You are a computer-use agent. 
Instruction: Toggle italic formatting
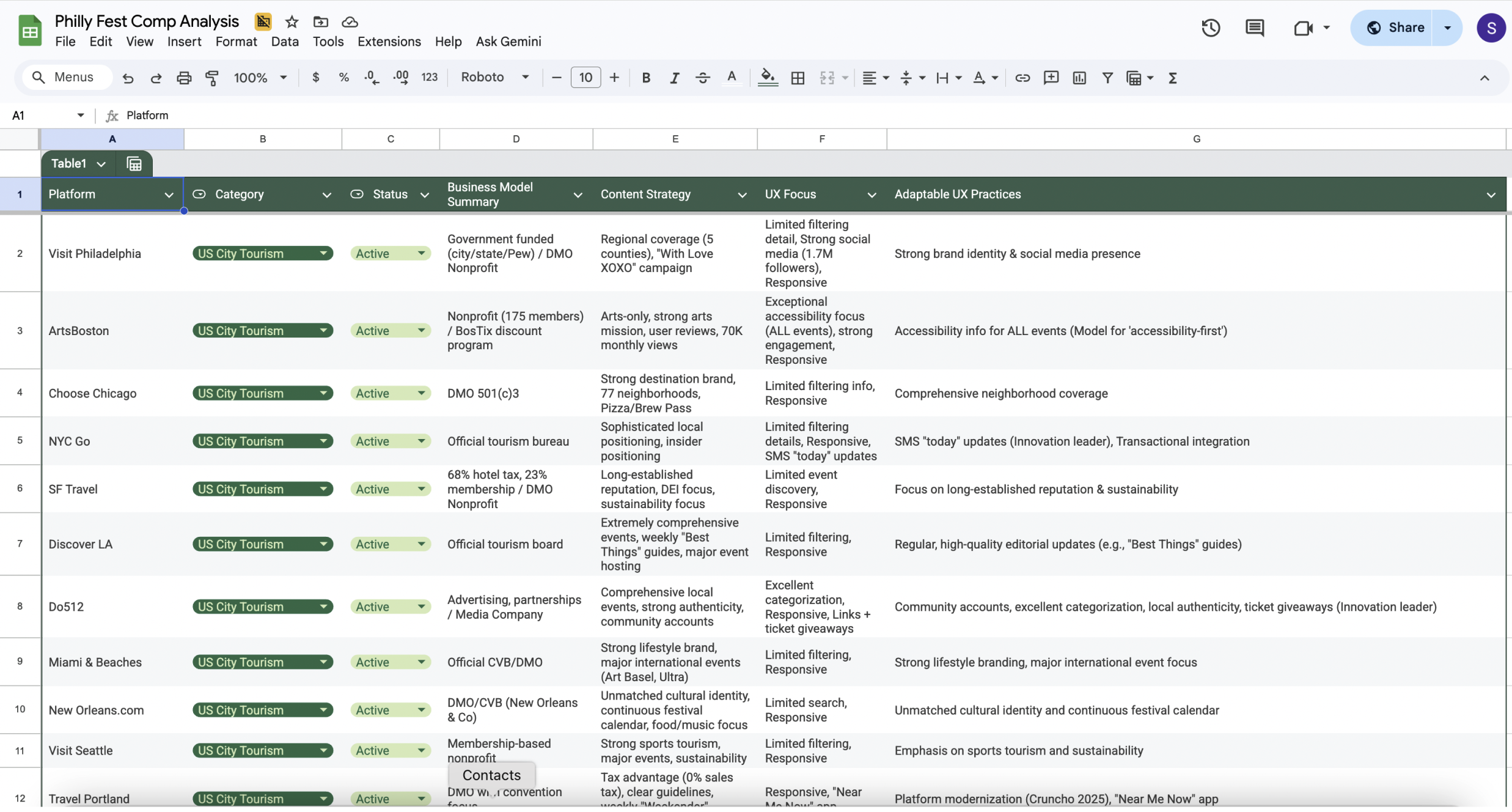pyautogui.click(x=674, y=78)
